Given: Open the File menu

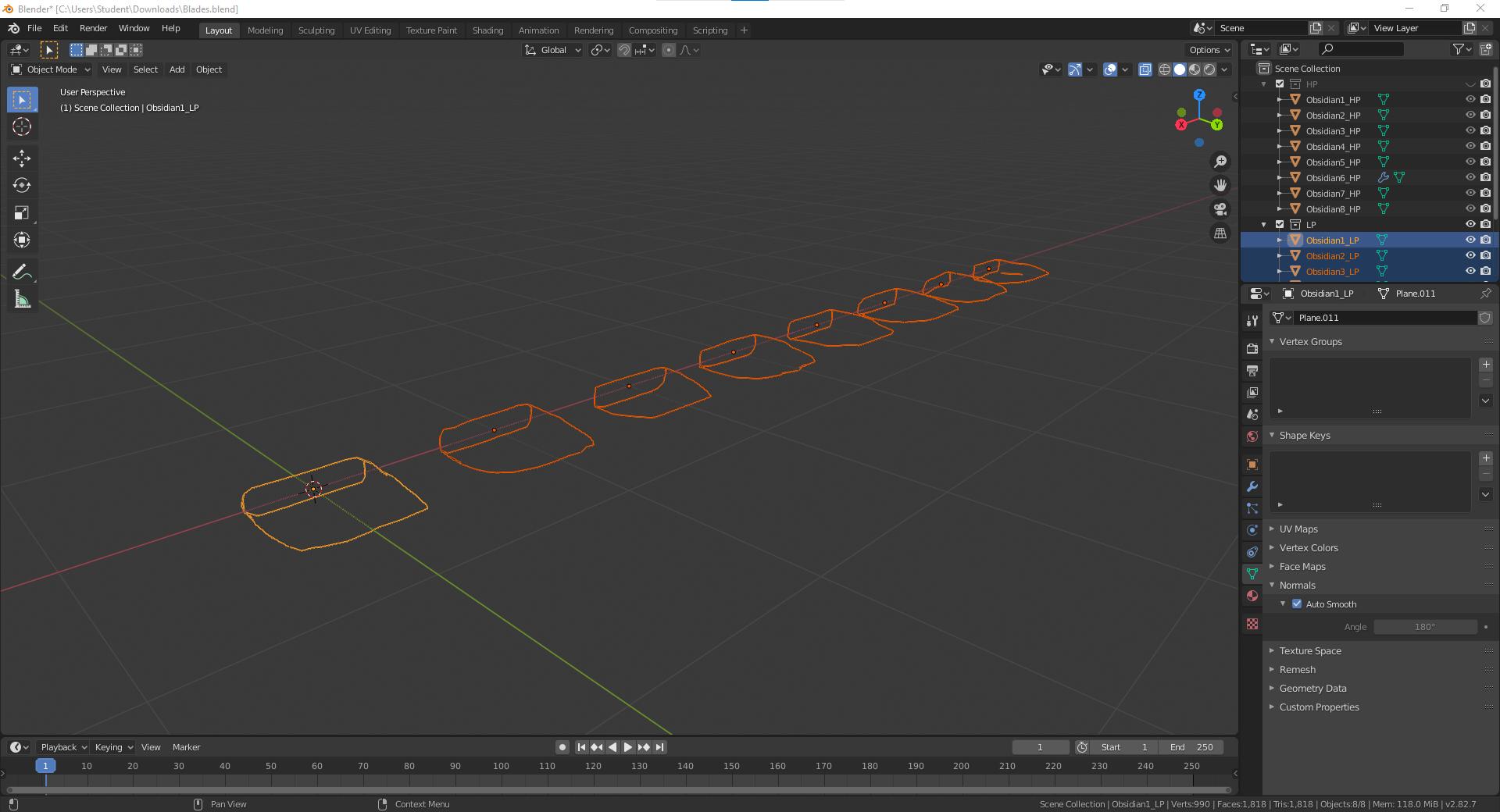Looking at the screenshot, I should 34,28.
